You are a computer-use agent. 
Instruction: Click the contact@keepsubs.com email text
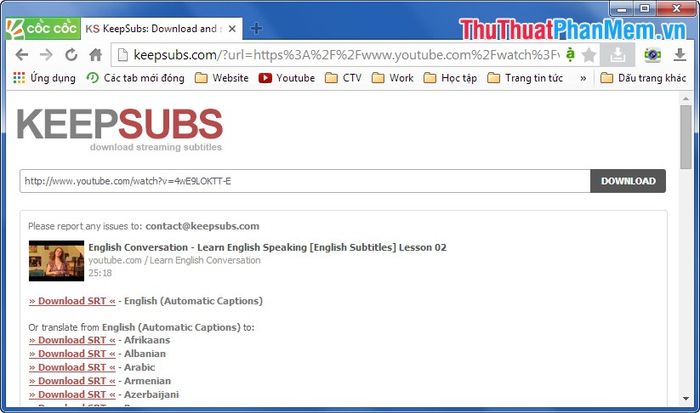(x=202, y=226)
